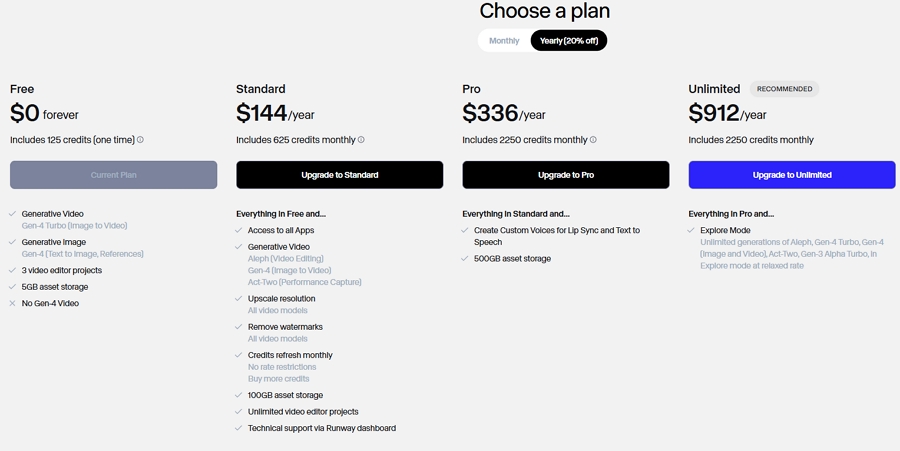Click info icon beside Pro 2250 credits
The height and width of the screenshot is (451, 900).
(593, 140)
